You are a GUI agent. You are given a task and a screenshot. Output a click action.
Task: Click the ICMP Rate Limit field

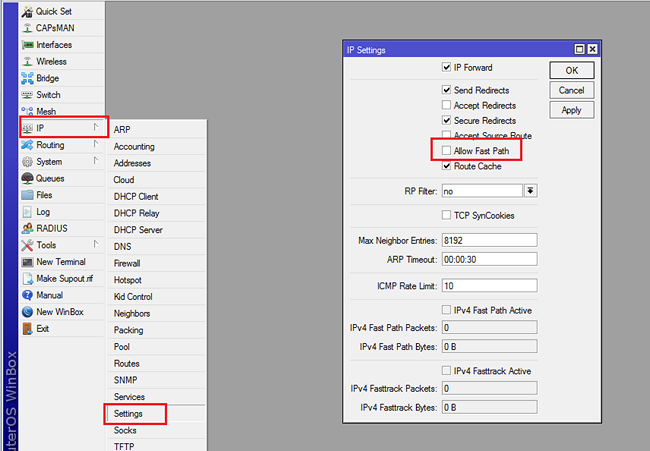coord(490,286)
